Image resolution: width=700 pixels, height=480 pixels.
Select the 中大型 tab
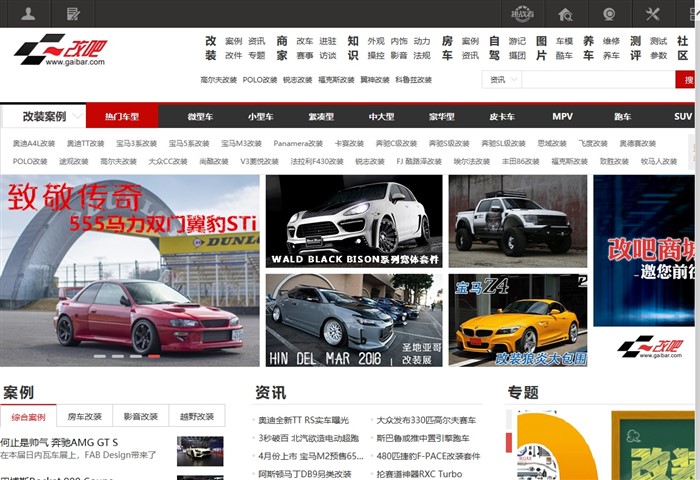tap(381, 117)
